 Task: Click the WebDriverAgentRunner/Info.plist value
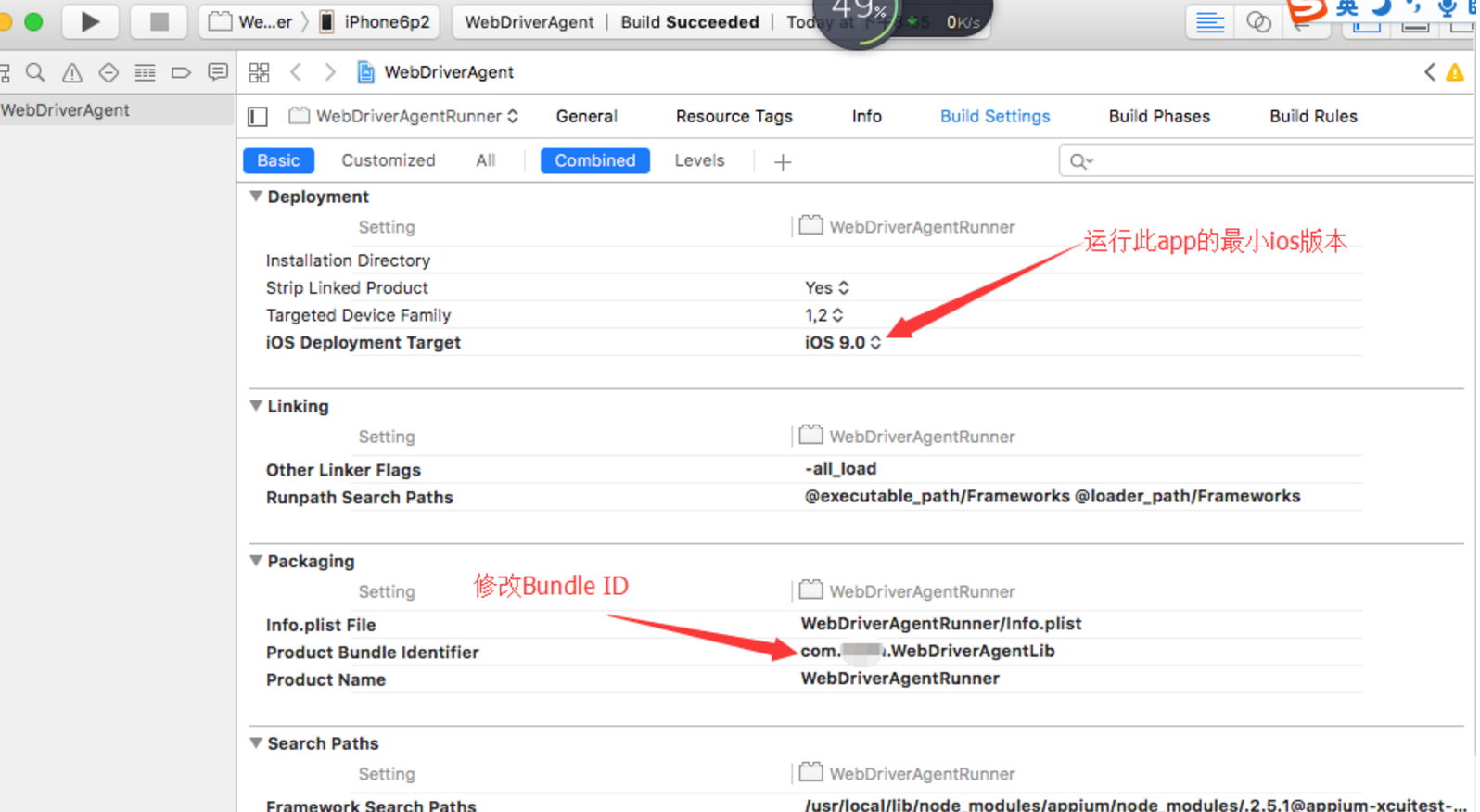[941, 624]
